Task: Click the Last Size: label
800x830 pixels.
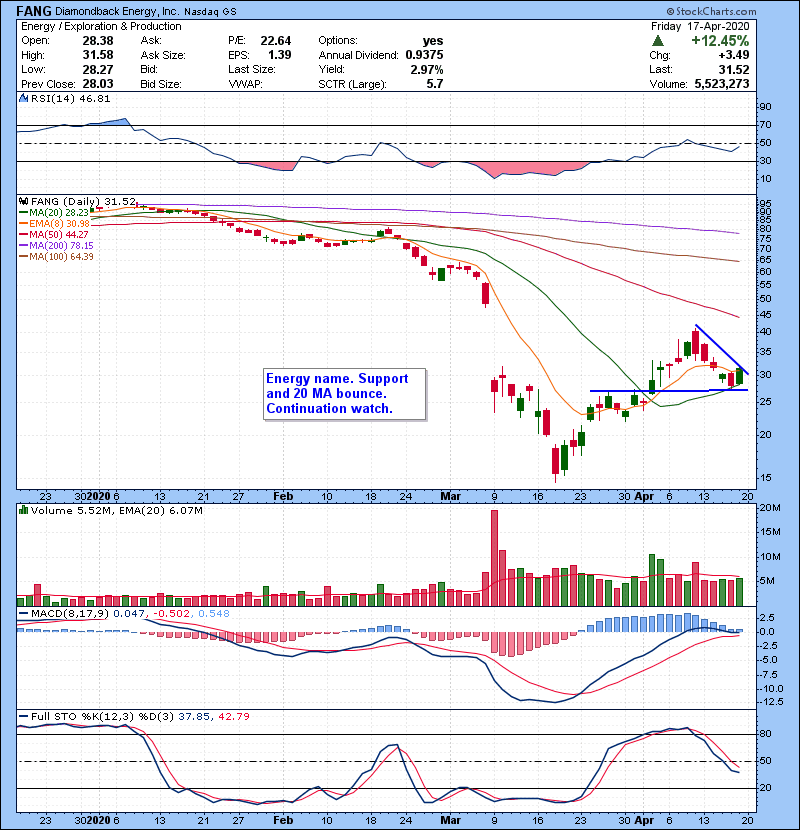Action: (x=252, y=69)
